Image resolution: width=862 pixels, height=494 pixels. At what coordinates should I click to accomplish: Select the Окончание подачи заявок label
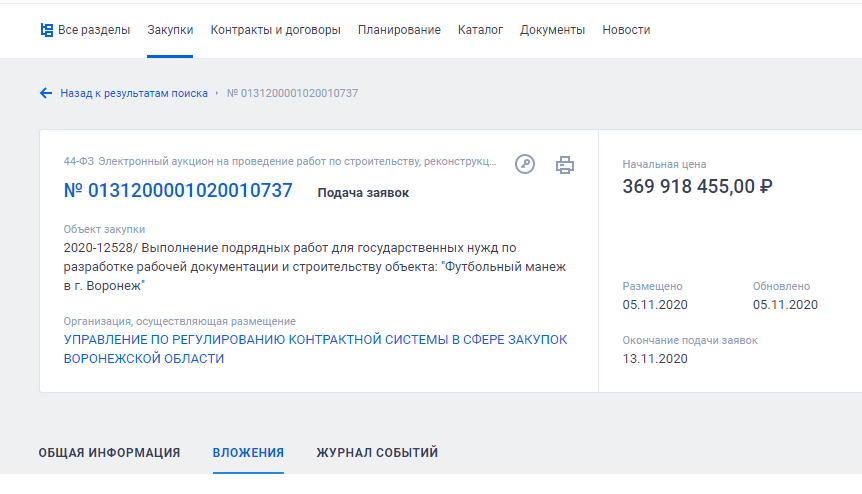click(690, 340)
